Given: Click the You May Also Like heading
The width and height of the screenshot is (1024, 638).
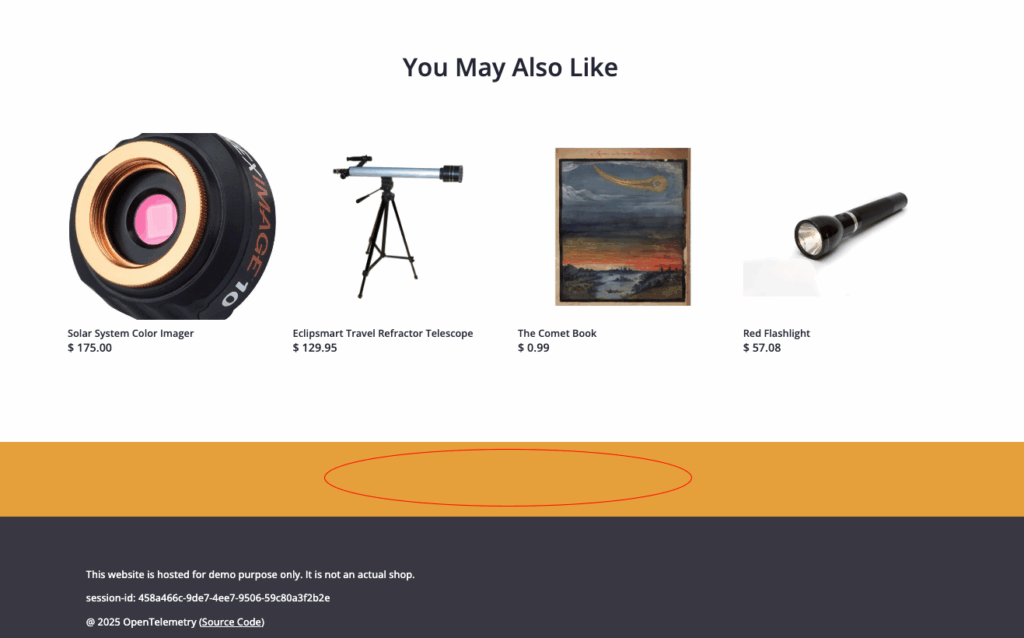Looking at the screenshot, I should (x=510, y=67).
